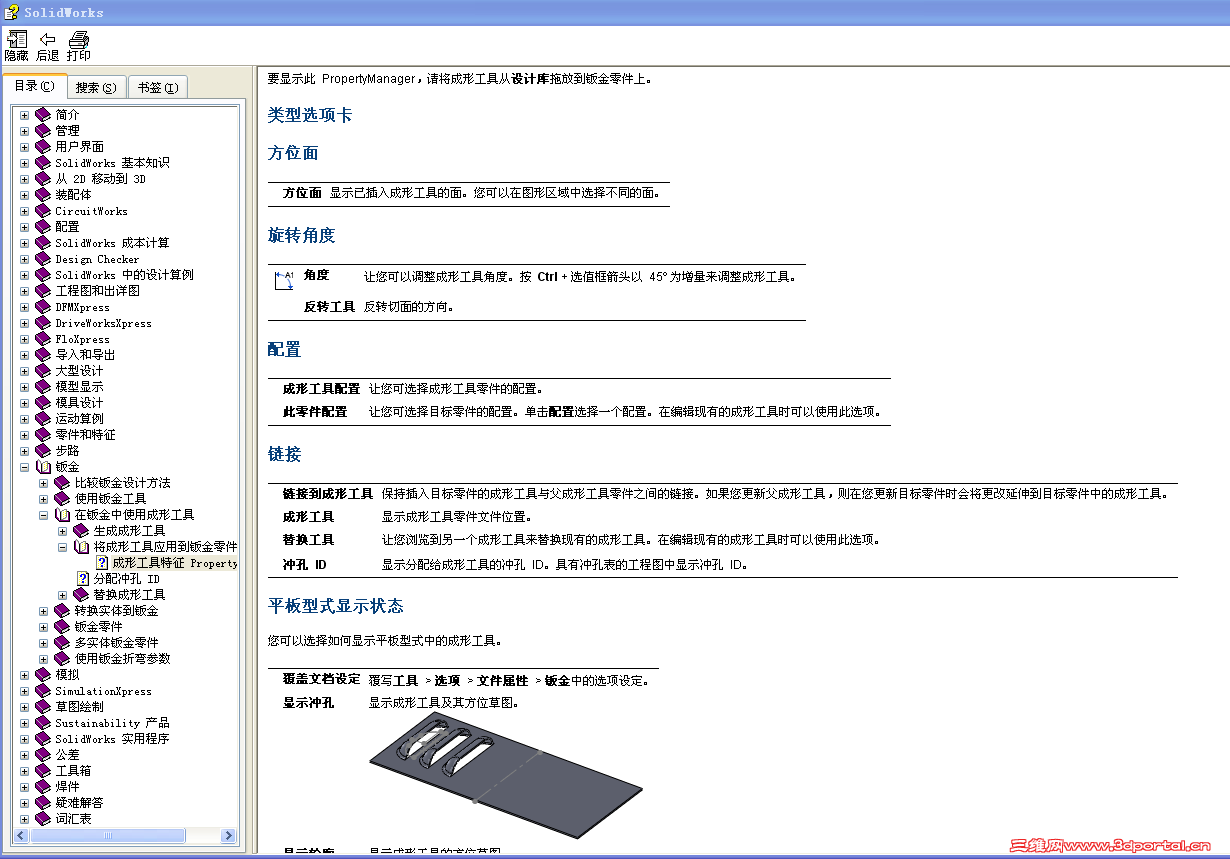Collapse the 钣金 tree node
This screenshot has height=859, width=1230.
click(x=24, y=467)
